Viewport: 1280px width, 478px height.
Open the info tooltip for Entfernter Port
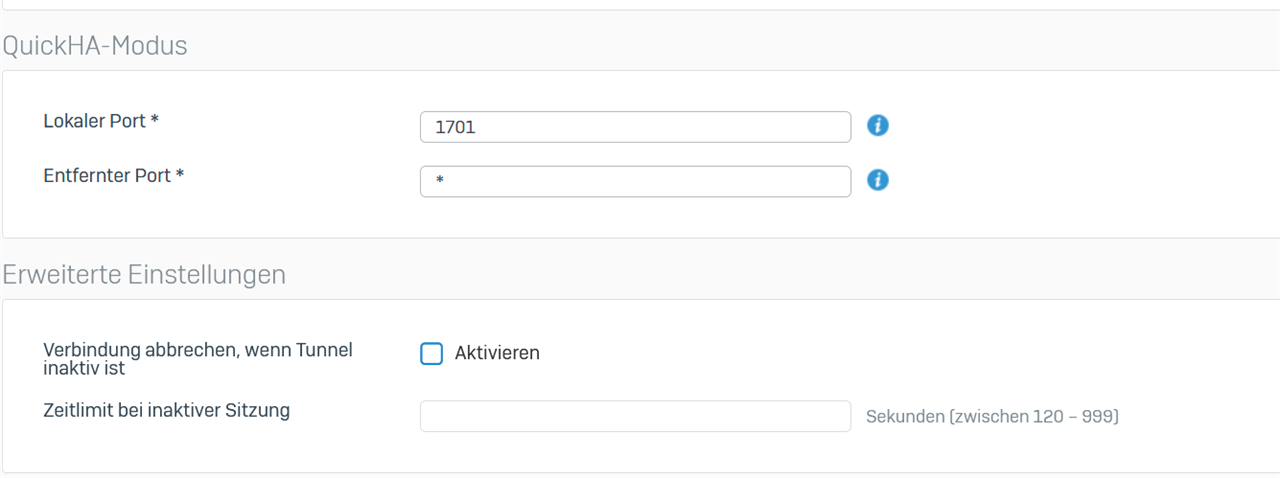point(878,180)
